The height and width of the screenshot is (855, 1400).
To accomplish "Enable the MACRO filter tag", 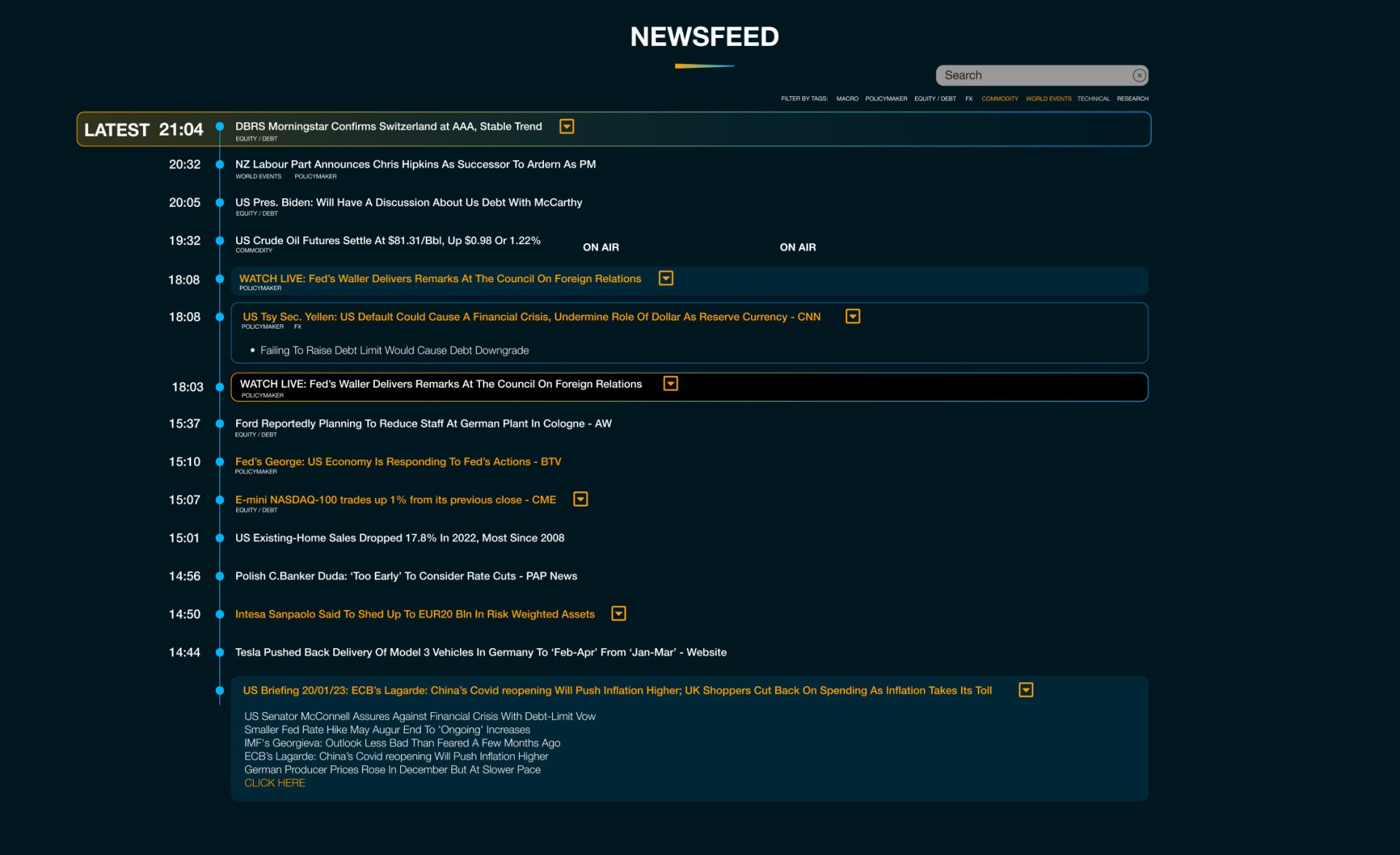I will click(847, 98).
